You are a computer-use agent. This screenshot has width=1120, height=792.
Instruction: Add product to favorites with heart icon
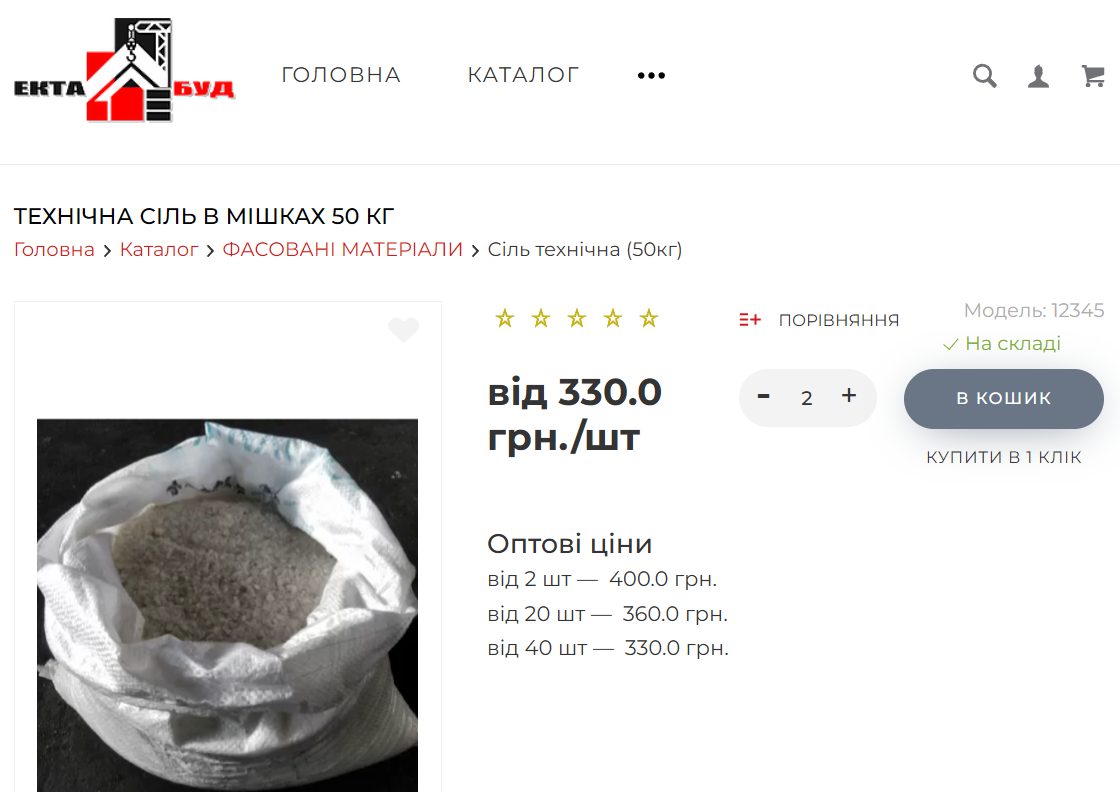404,329
